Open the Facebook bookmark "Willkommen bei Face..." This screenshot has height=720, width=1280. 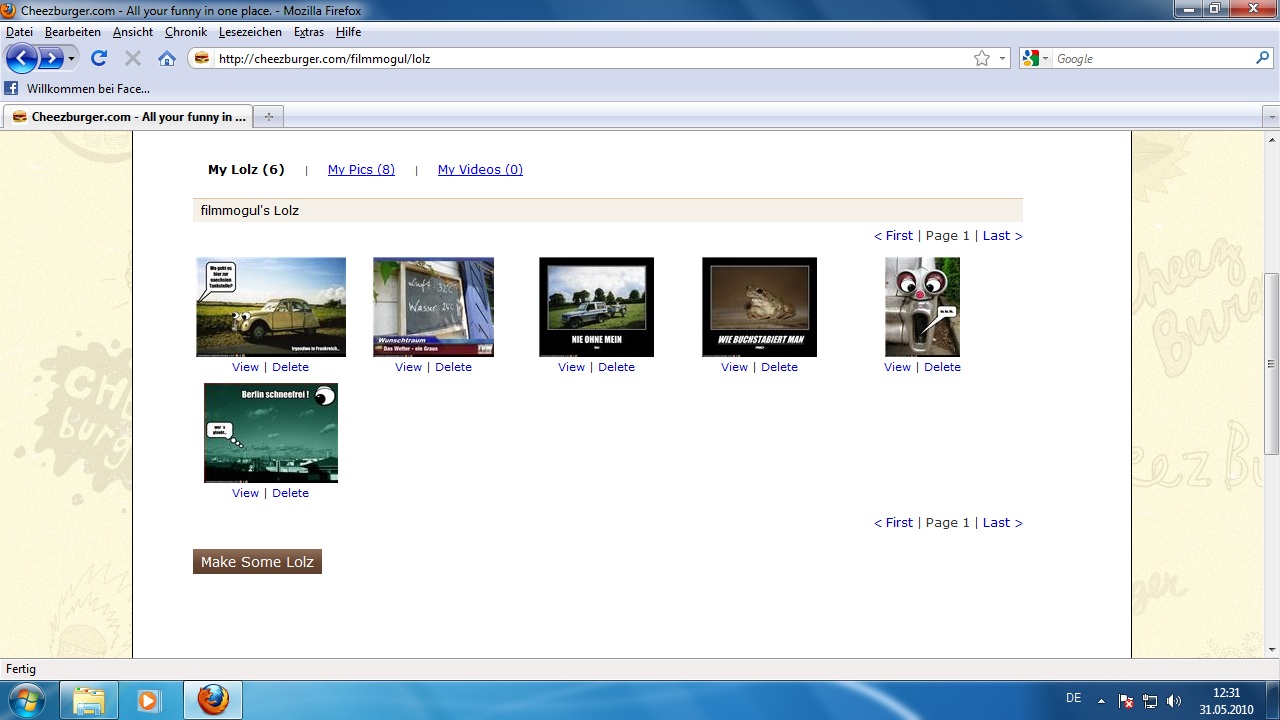tap(78, 89)
